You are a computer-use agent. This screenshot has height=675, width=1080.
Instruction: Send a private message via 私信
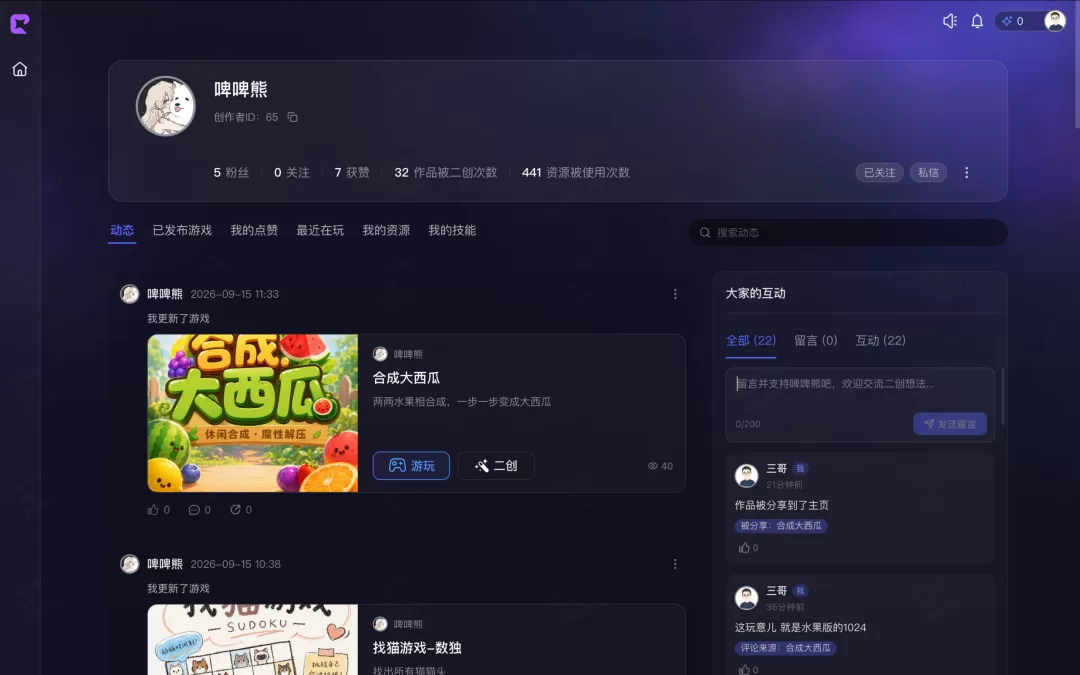[928, 172]
